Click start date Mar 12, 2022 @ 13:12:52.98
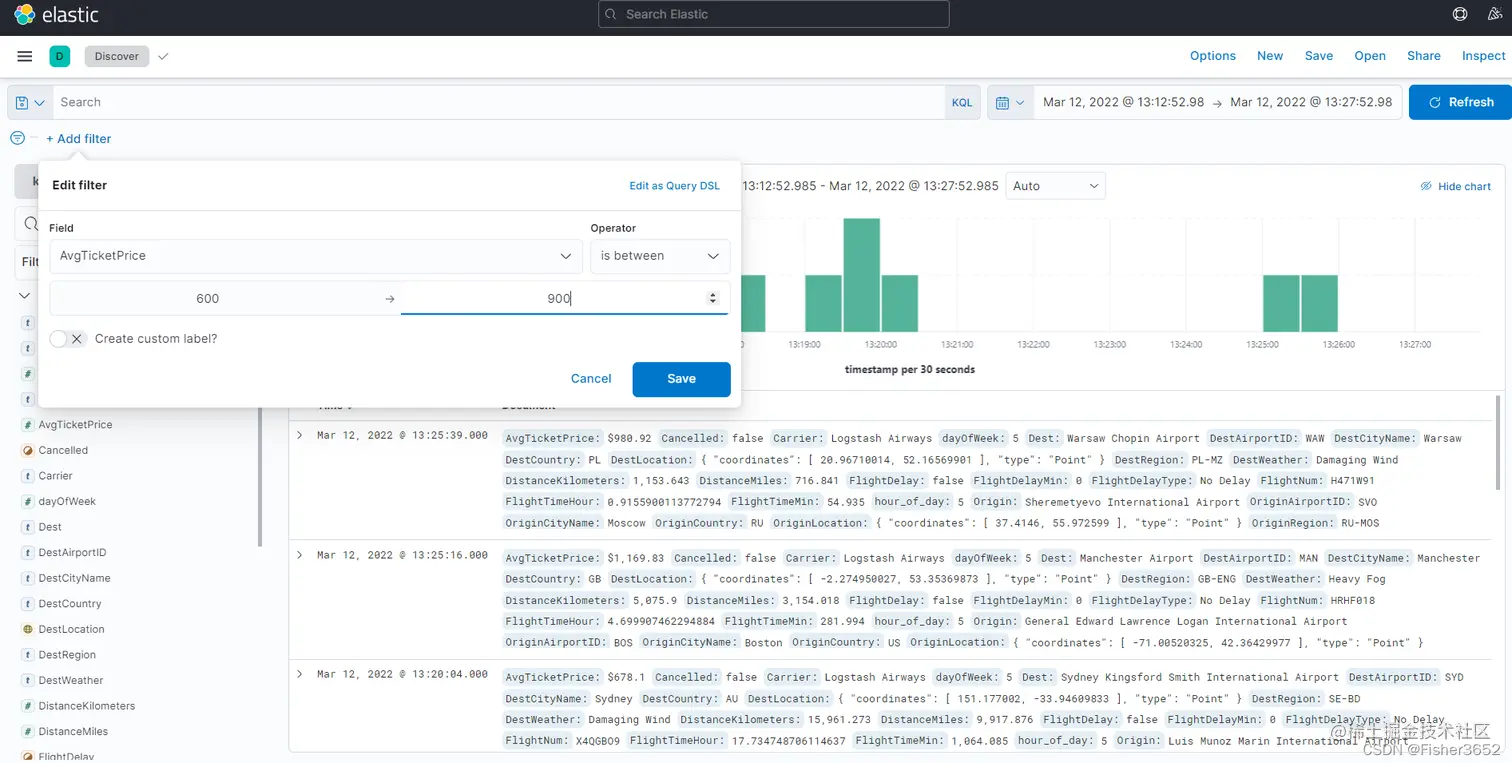The image size is (1512, 763). click(x=1123, y=102)
